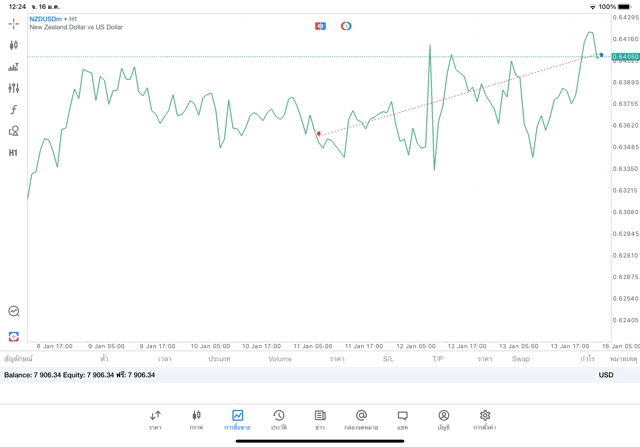Open the ประวัติ history tab
640x447 pixels.
(279, 420)
